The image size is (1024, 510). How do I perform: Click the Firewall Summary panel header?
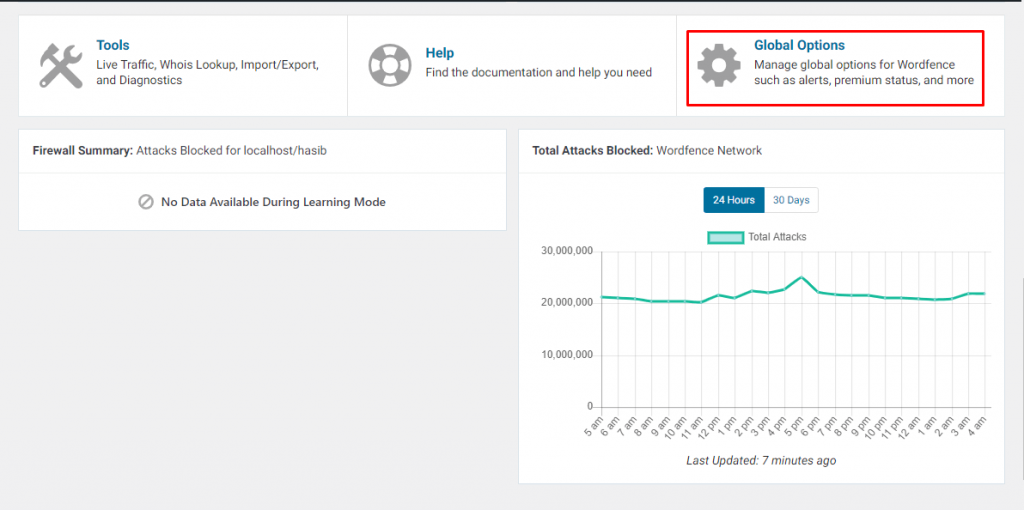(185, 150)
